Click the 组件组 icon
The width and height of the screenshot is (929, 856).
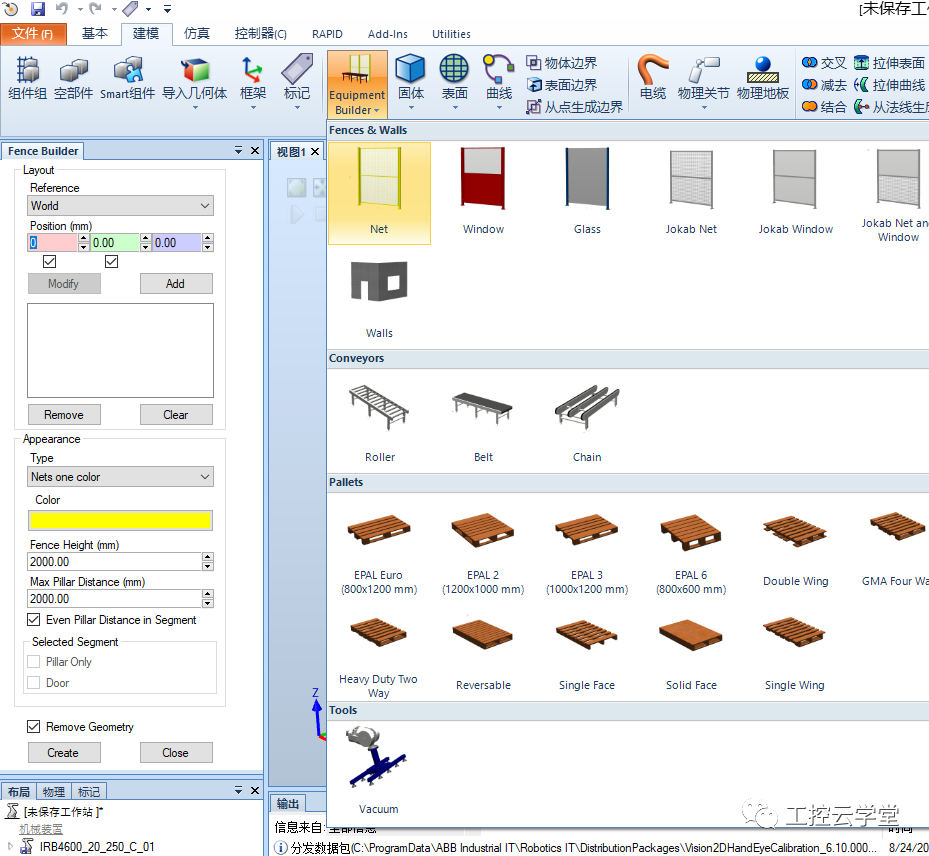27,78
